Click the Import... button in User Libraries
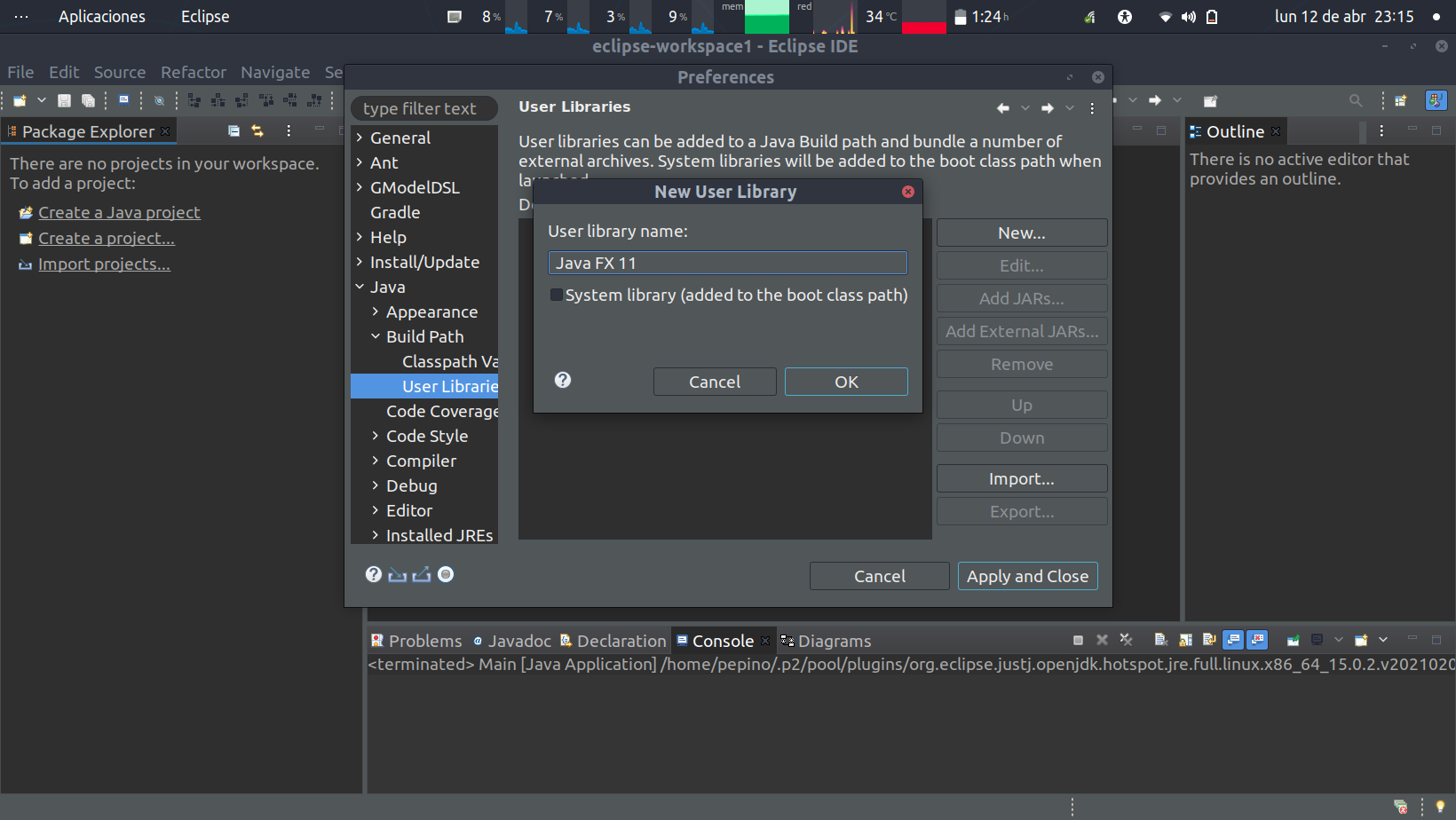This screenshot has height=820, width=1456. click(1022, 478)
